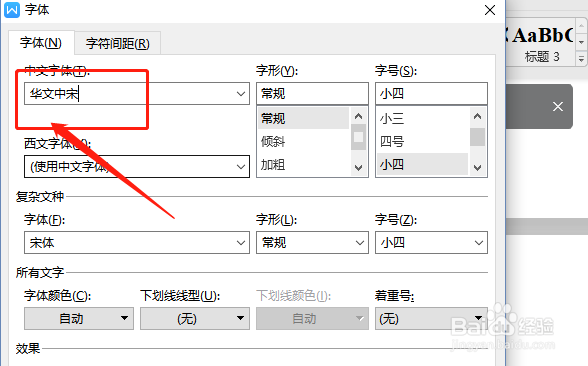Select 小三 in the 字号 list
The image size is (588, 366).
coord(423,118)
